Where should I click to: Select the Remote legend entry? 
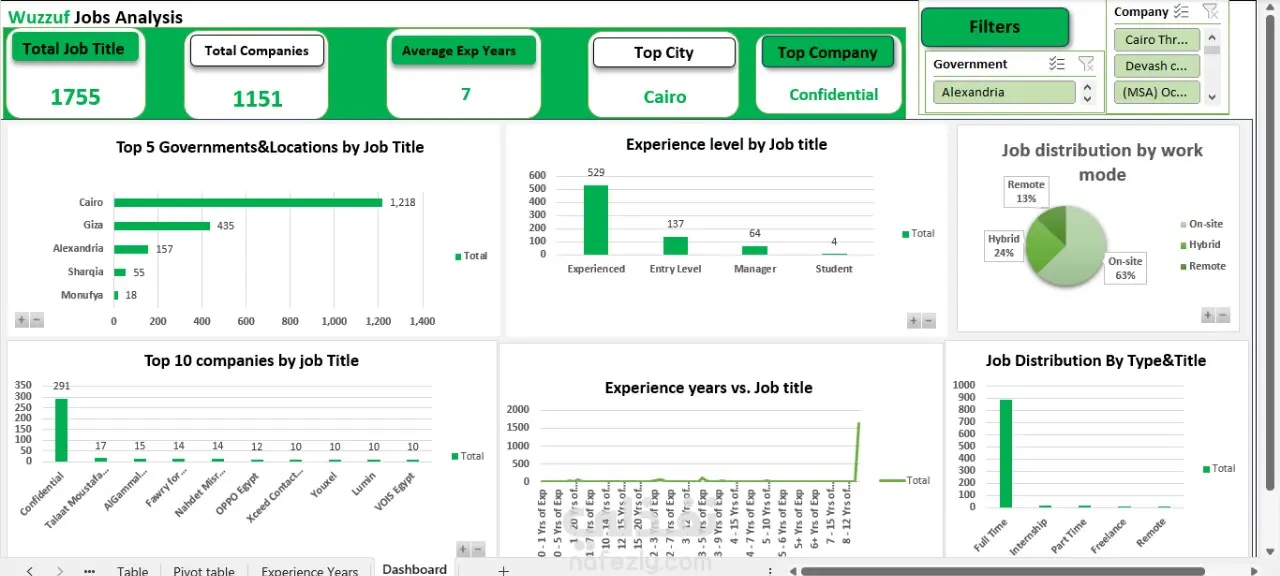point(1202,266)
